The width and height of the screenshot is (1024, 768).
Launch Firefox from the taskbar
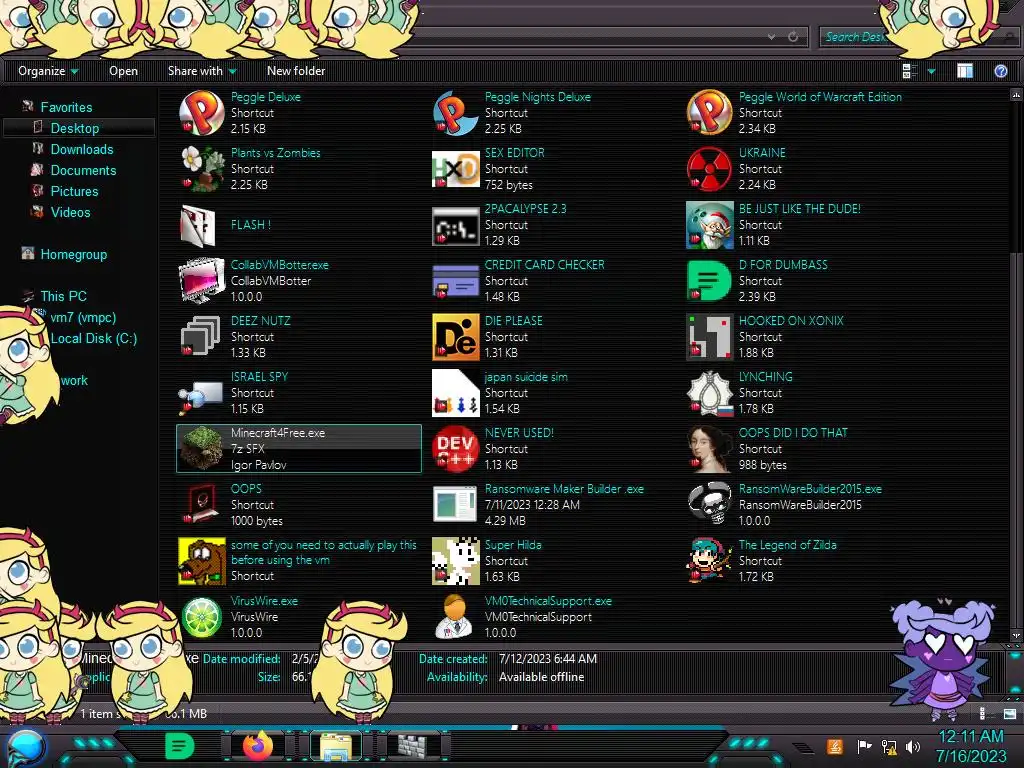pyautogui.click(x=257, y=746)
